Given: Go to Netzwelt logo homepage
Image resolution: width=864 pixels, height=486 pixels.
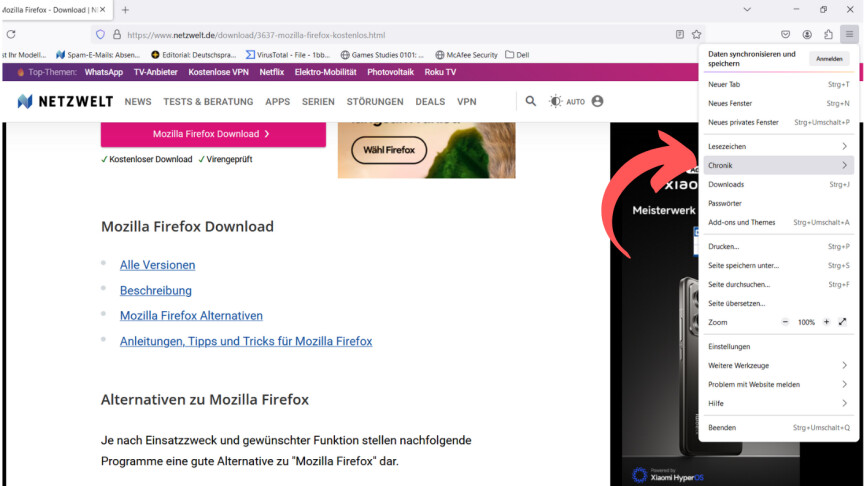Looking at the screenshot, I should coord(65,101).
